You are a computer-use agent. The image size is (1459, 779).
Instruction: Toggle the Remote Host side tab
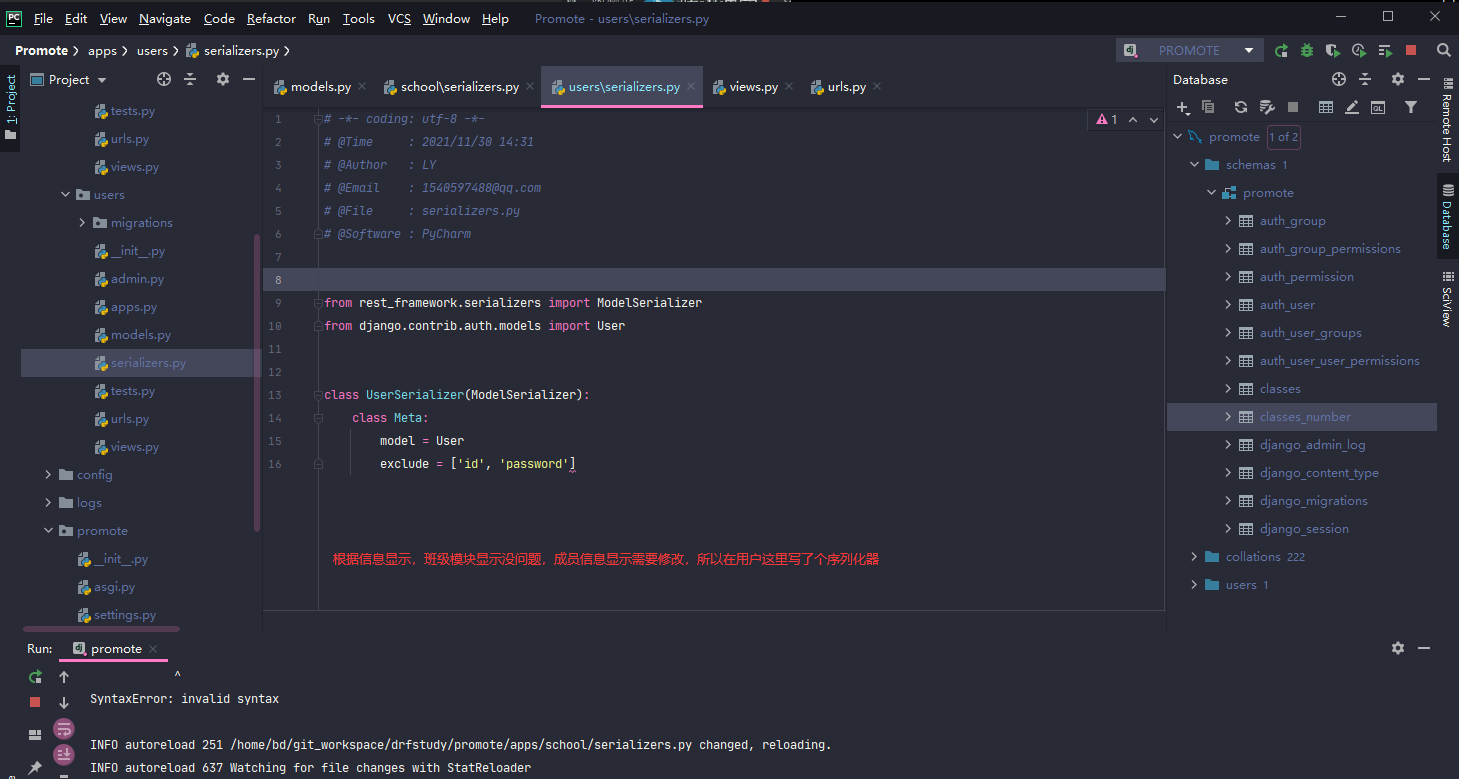click(x=1447, y=119)
